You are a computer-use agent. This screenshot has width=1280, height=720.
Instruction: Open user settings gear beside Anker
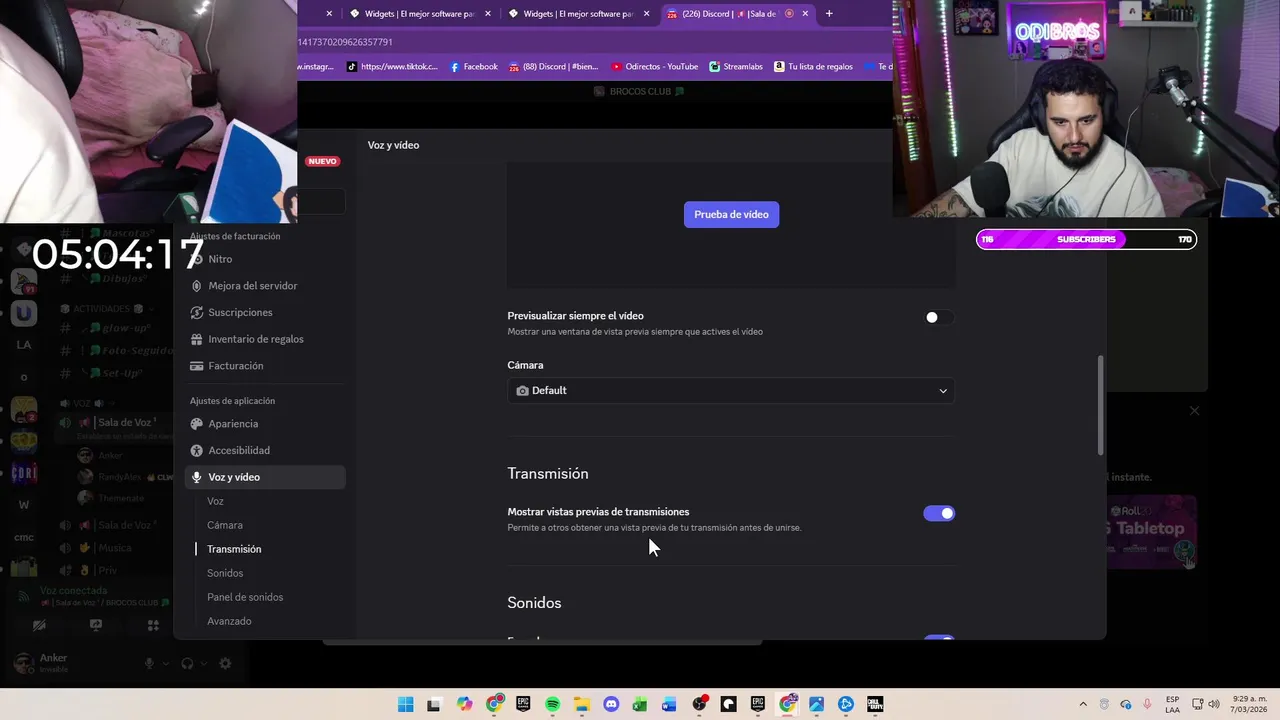(225, 663)
